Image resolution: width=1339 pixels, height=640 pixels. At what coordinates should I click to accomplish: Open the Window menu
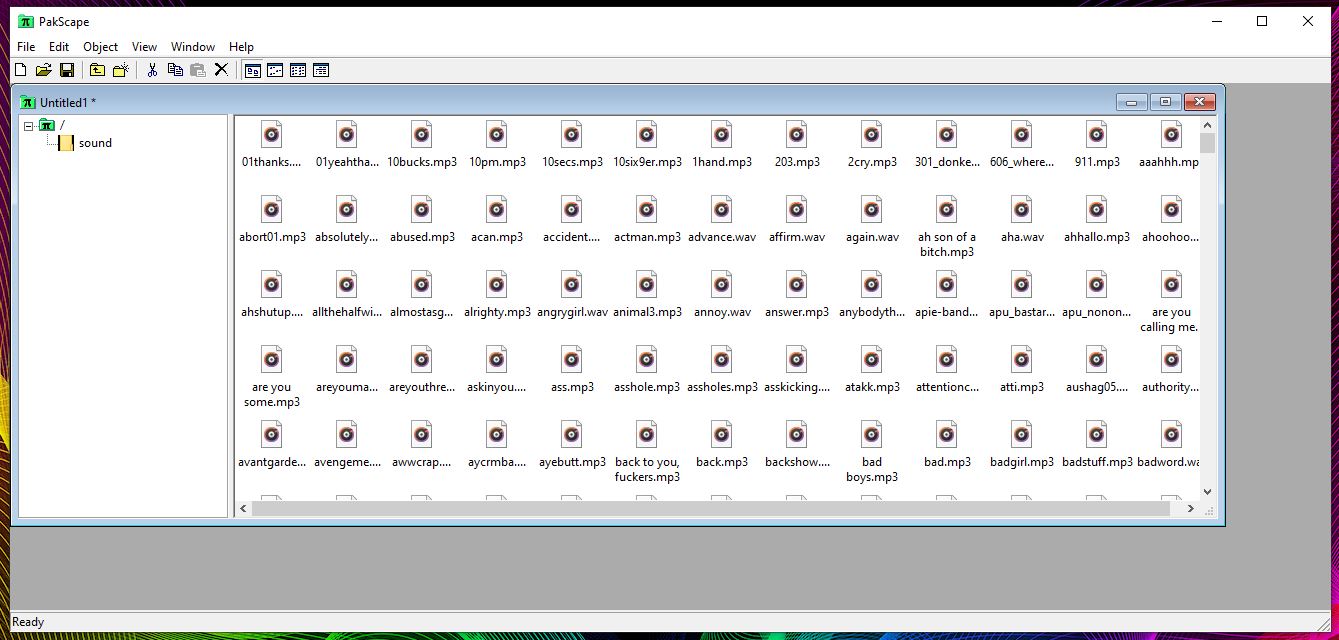(x=193, y=47)
